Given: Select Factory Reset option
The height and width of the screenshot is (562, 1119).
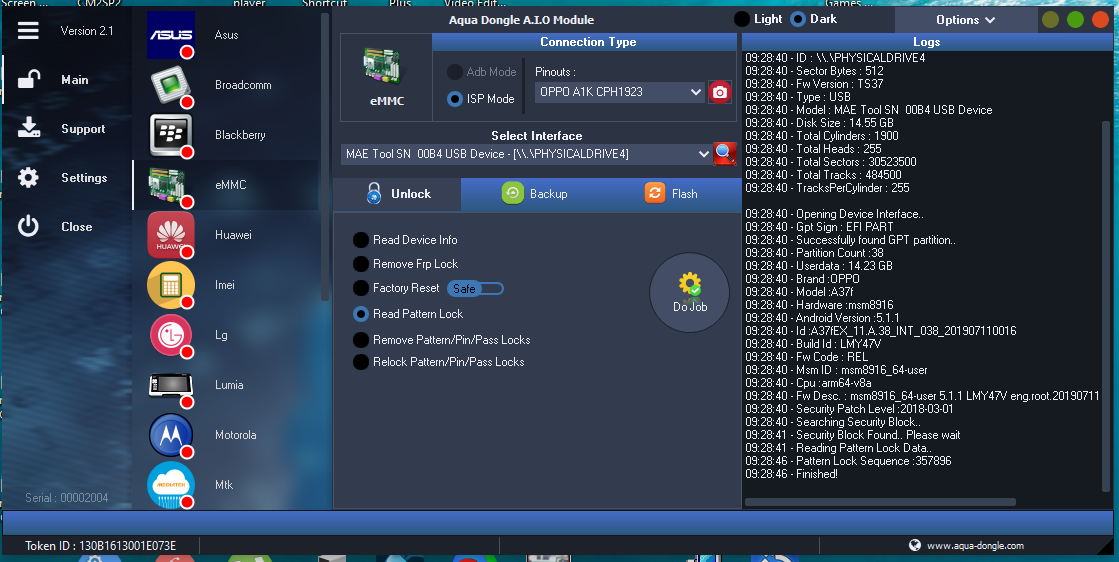Looking at the screenshot, I should 361,288.
